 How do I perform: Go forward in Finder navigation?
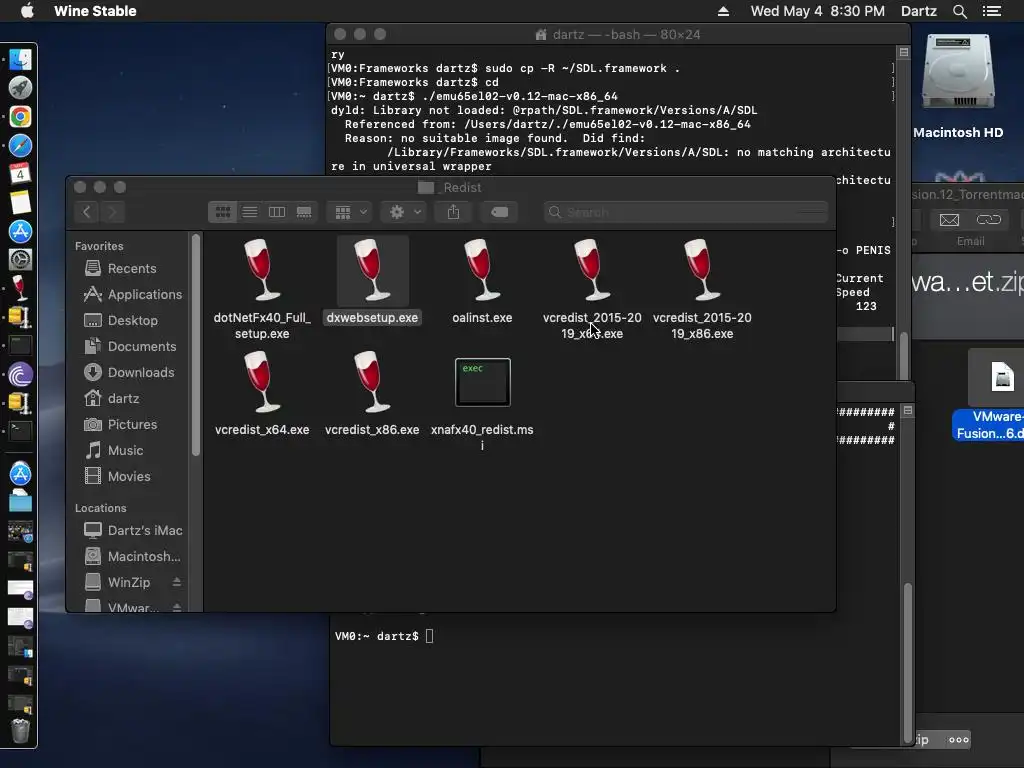[x=112, y=212]
